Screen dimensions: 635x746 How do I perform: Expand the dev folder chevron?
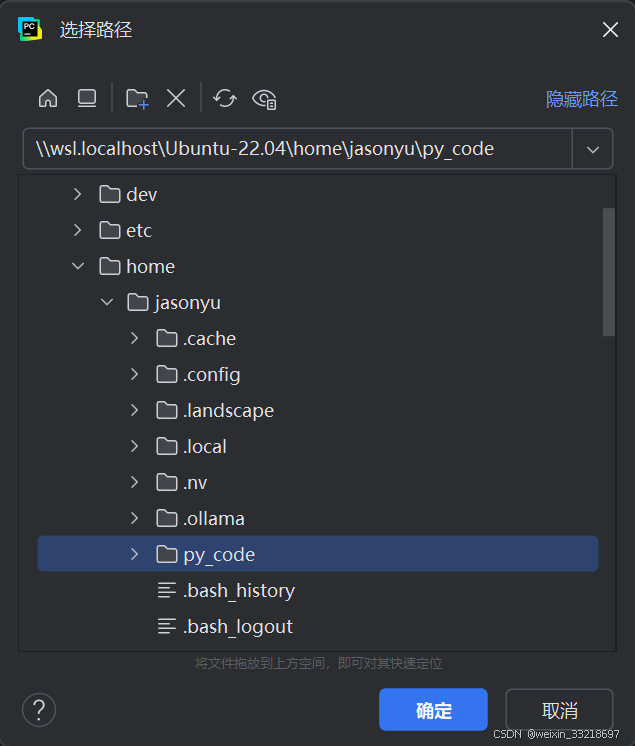click(78, 194)
